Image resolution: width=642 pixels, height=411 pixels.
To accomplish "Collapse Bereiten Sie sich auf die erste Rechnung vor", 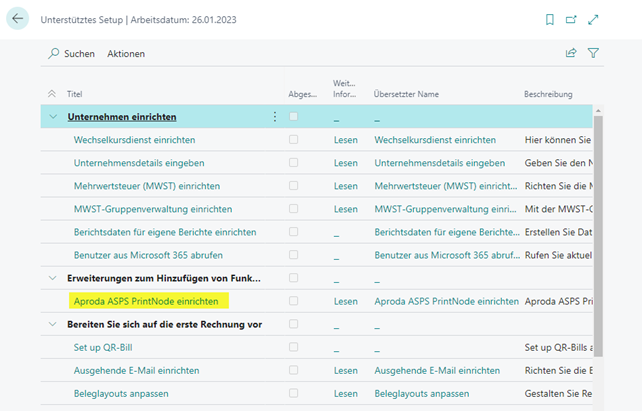I will (53, 324).
